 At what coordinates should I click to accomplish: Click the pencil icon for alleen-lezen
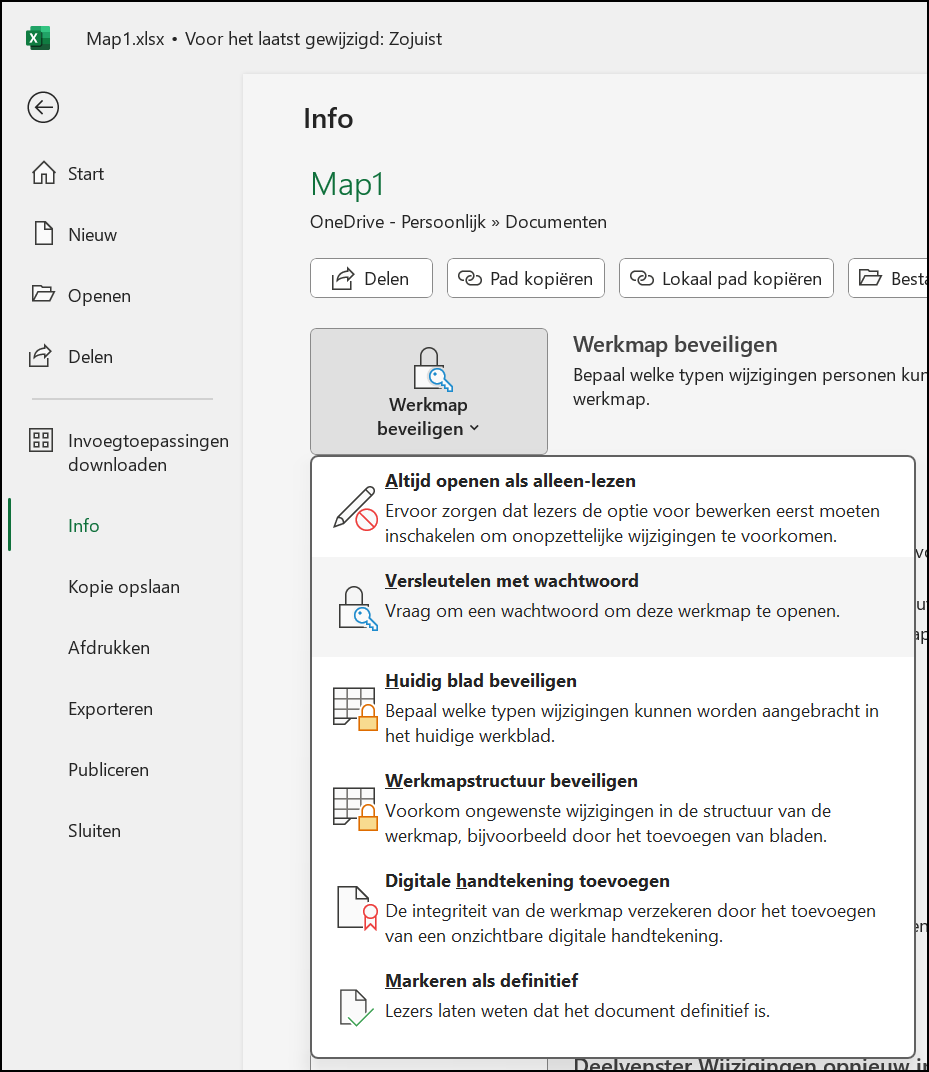[x=355, y=509]
